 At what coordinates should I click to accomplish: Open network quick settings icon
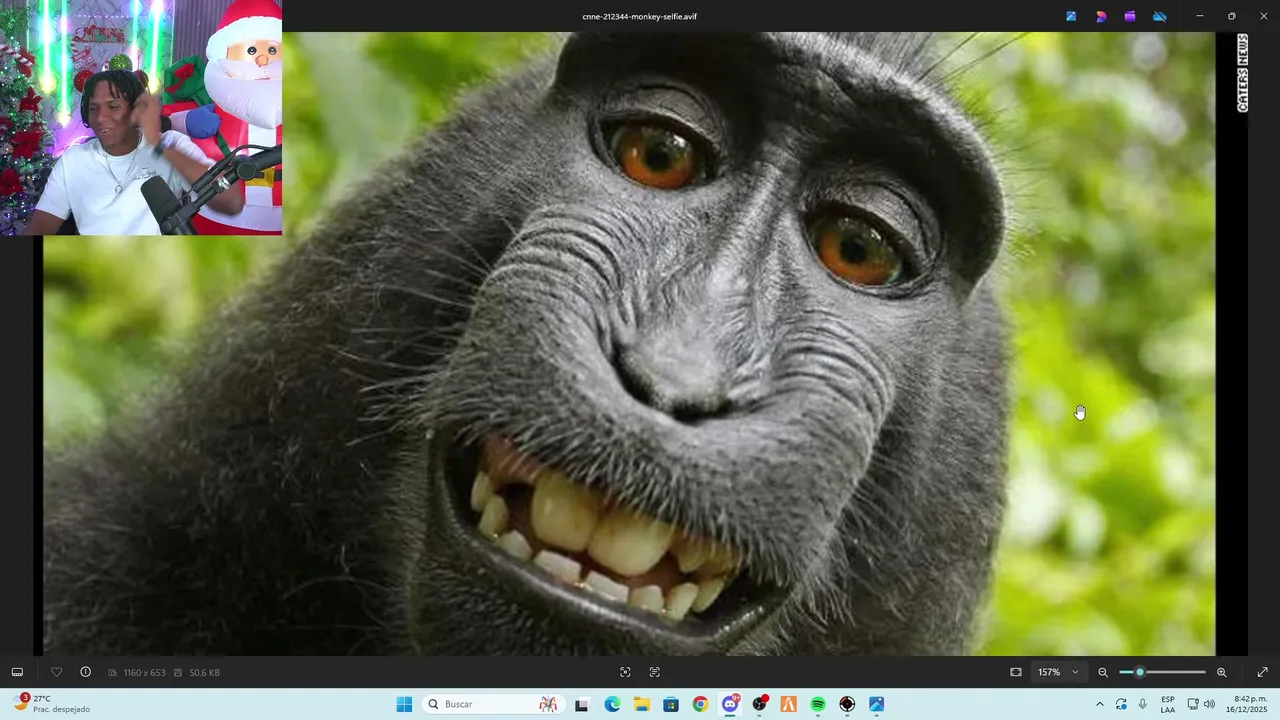click(1193, 704)
